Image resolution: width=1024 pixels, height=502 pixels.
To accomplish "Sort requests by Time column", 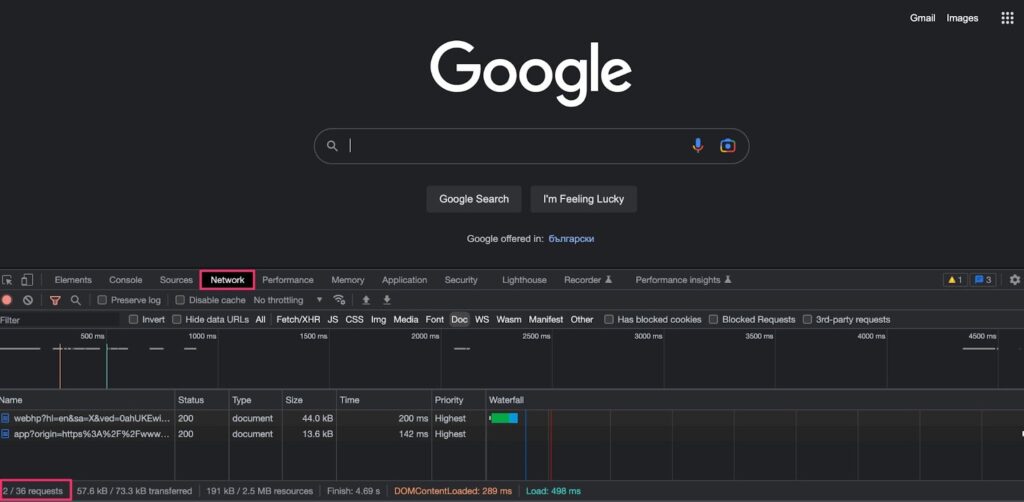I will pyautogui.click(x=383, y=400).
